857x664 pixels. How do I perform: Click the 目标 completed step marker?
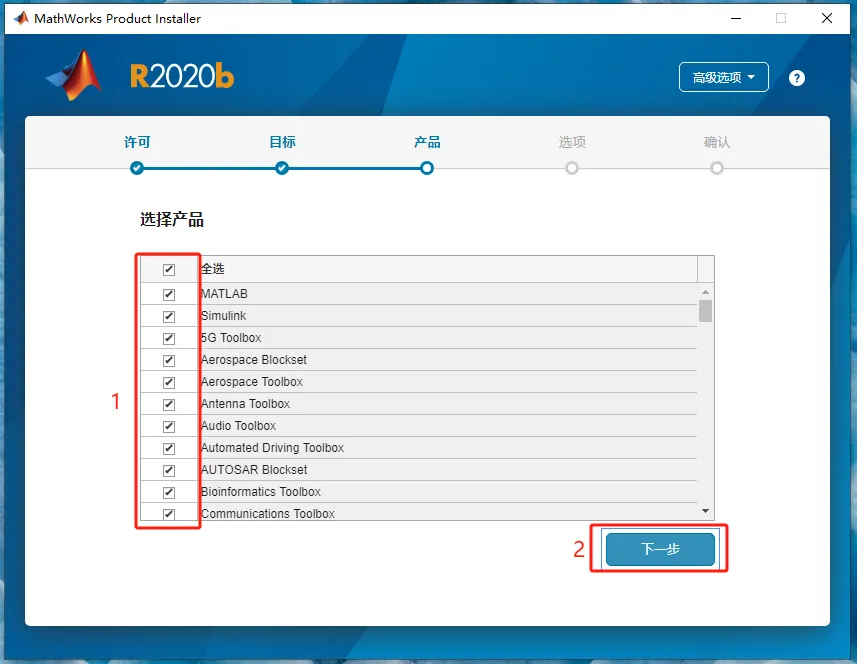(x=282, y=168)
